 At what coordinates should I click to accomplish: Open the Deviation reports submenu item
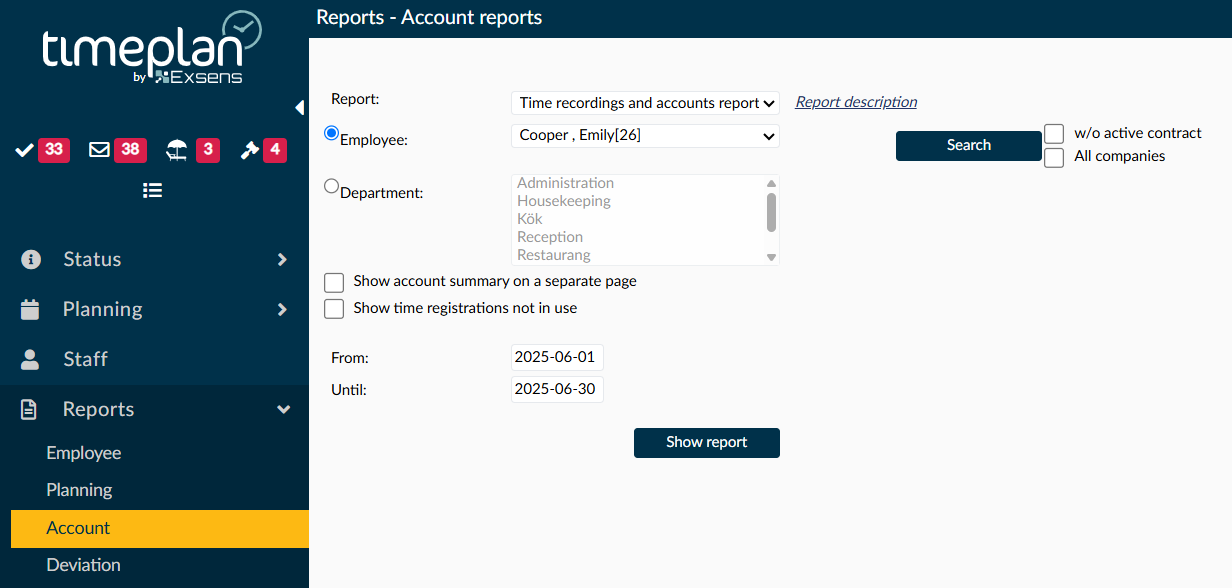click(83, 565)
